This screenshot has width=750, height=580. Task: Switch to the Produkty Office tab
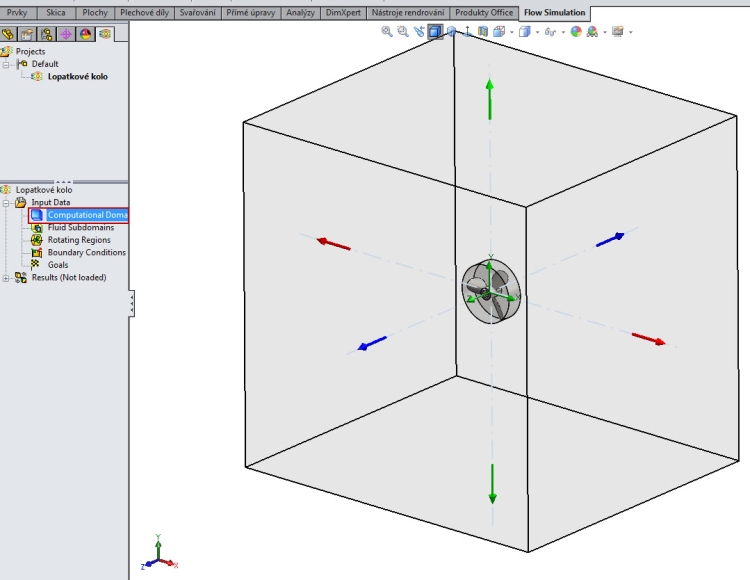click(484, 13)
